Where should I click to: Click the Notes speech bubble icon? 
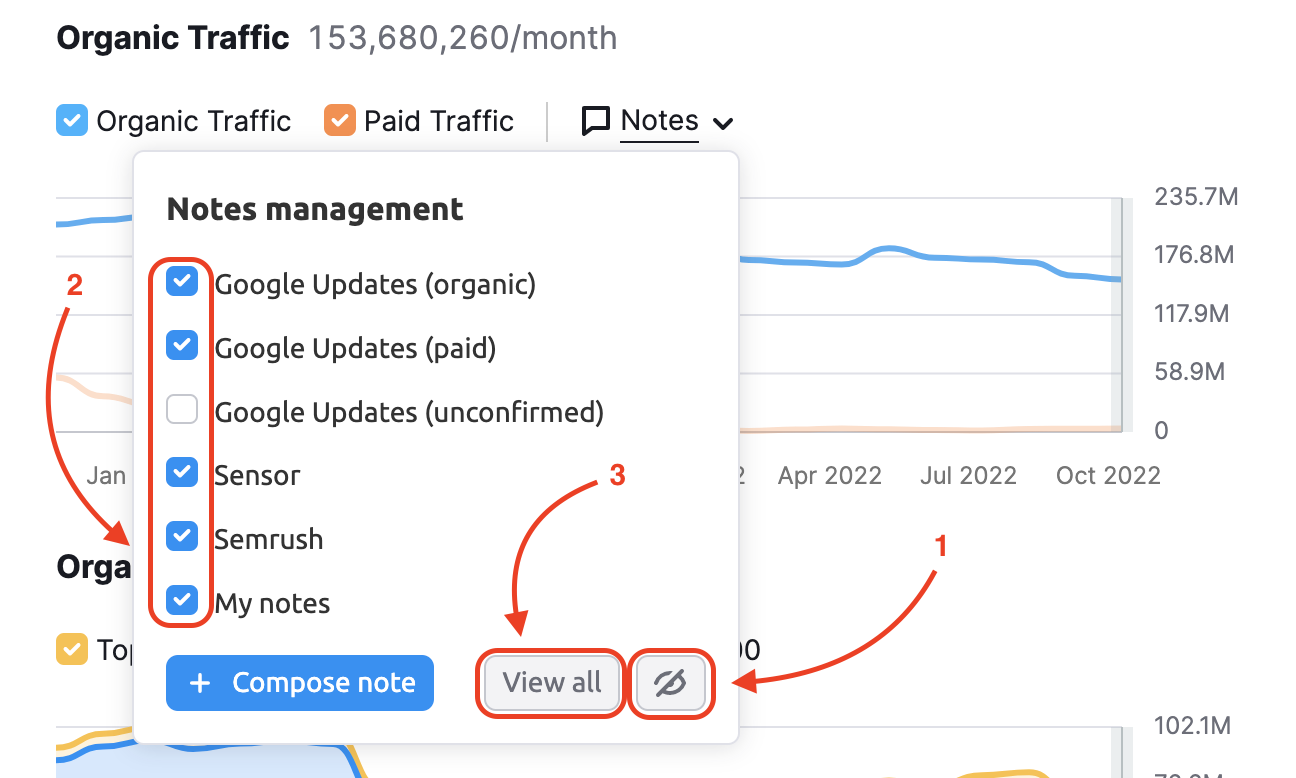(596, 122)
